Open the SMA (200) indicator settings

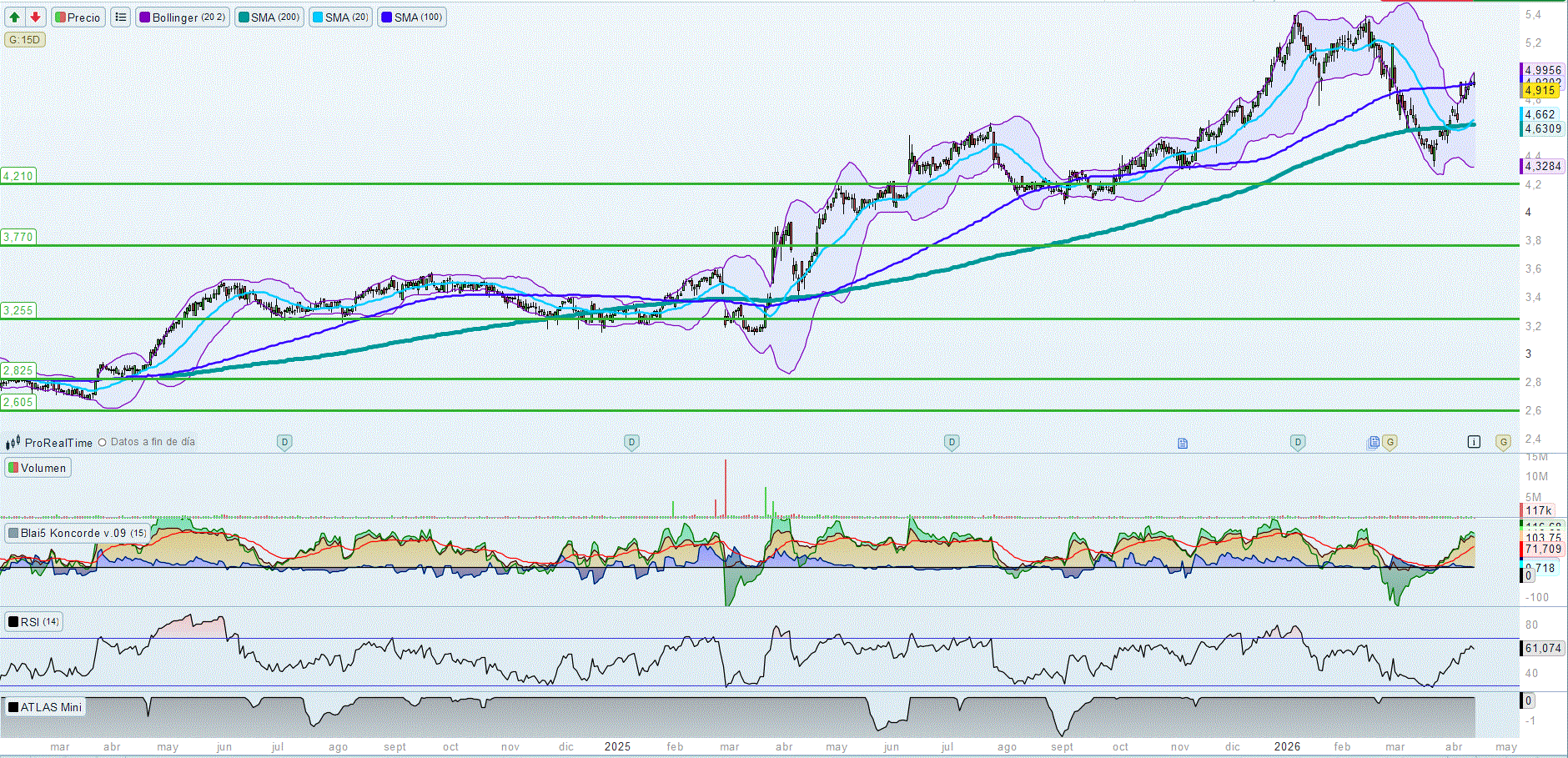click(269, 18)
